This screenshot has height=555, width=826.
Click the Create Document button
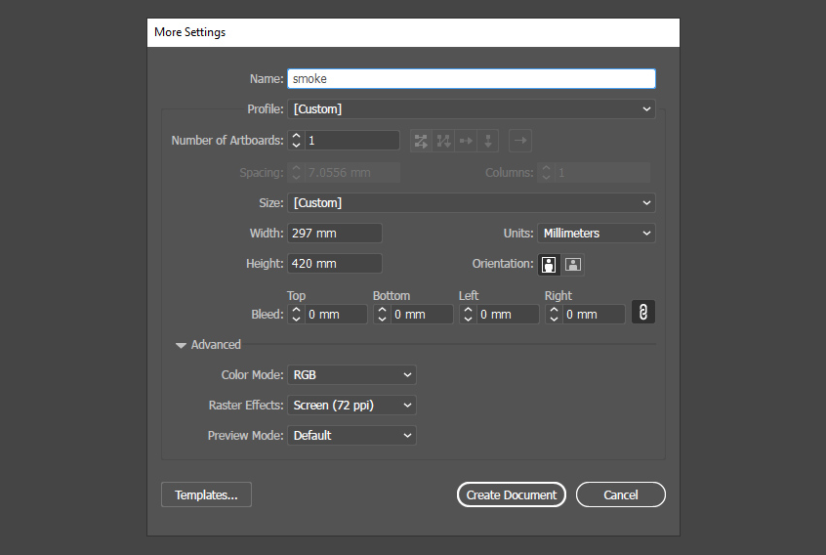pos(512,494)
